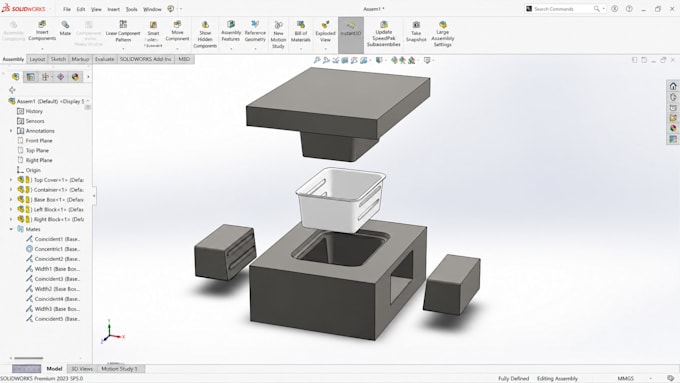Switch to the Layout tab

37,59
